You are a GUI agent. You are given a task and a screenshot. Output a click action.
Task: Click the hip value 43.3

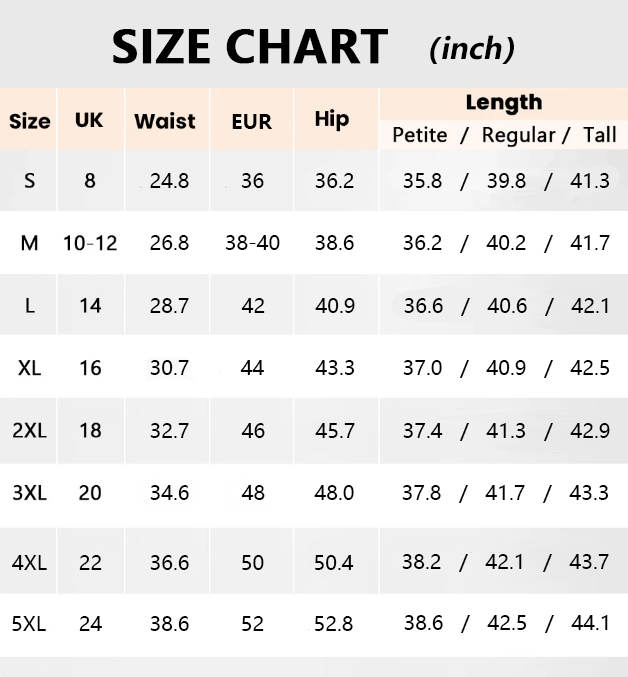335,367
